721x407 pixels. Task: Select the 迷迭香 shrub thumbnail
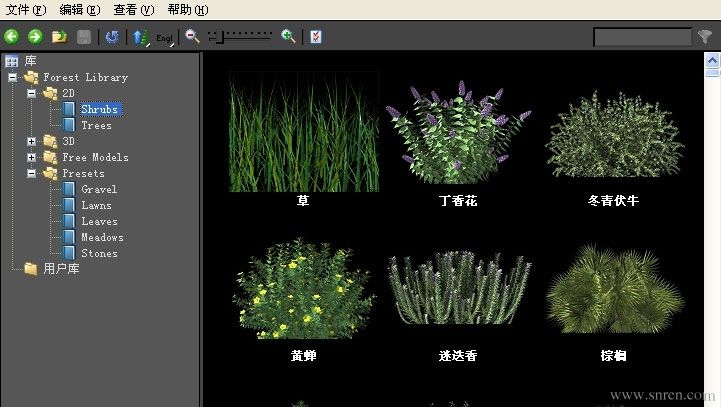[458, 287]
